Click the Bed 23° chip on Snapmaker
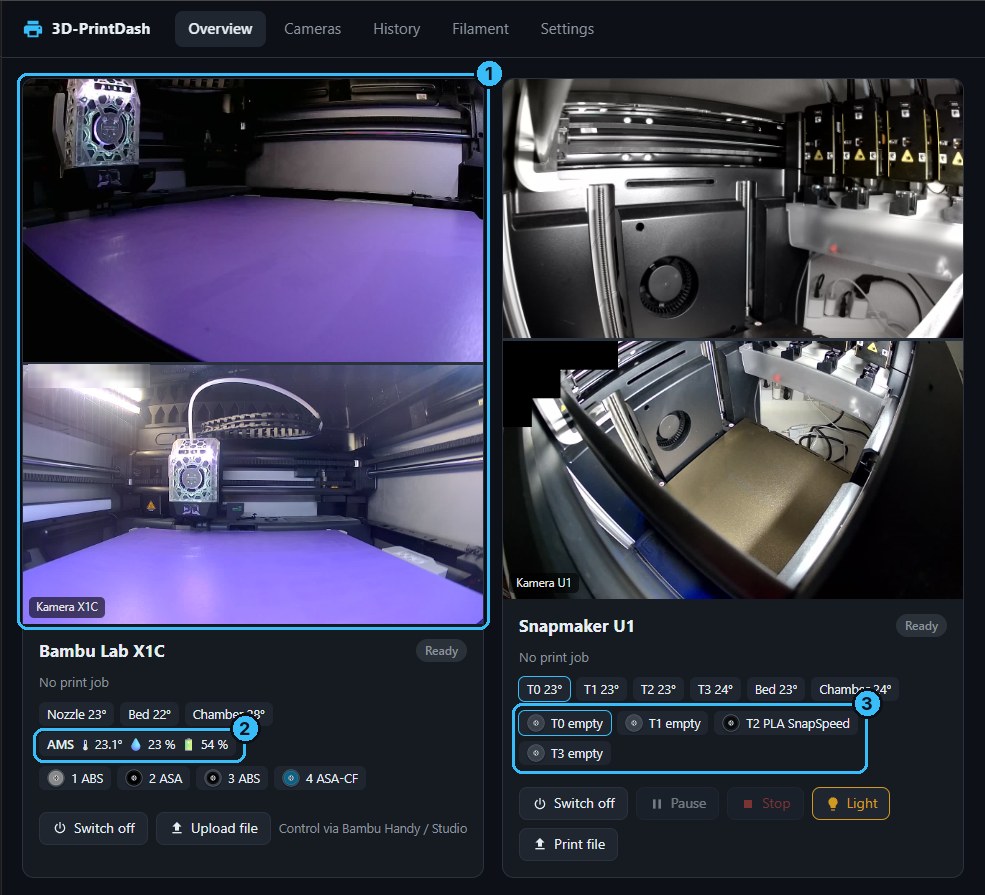 776,689
